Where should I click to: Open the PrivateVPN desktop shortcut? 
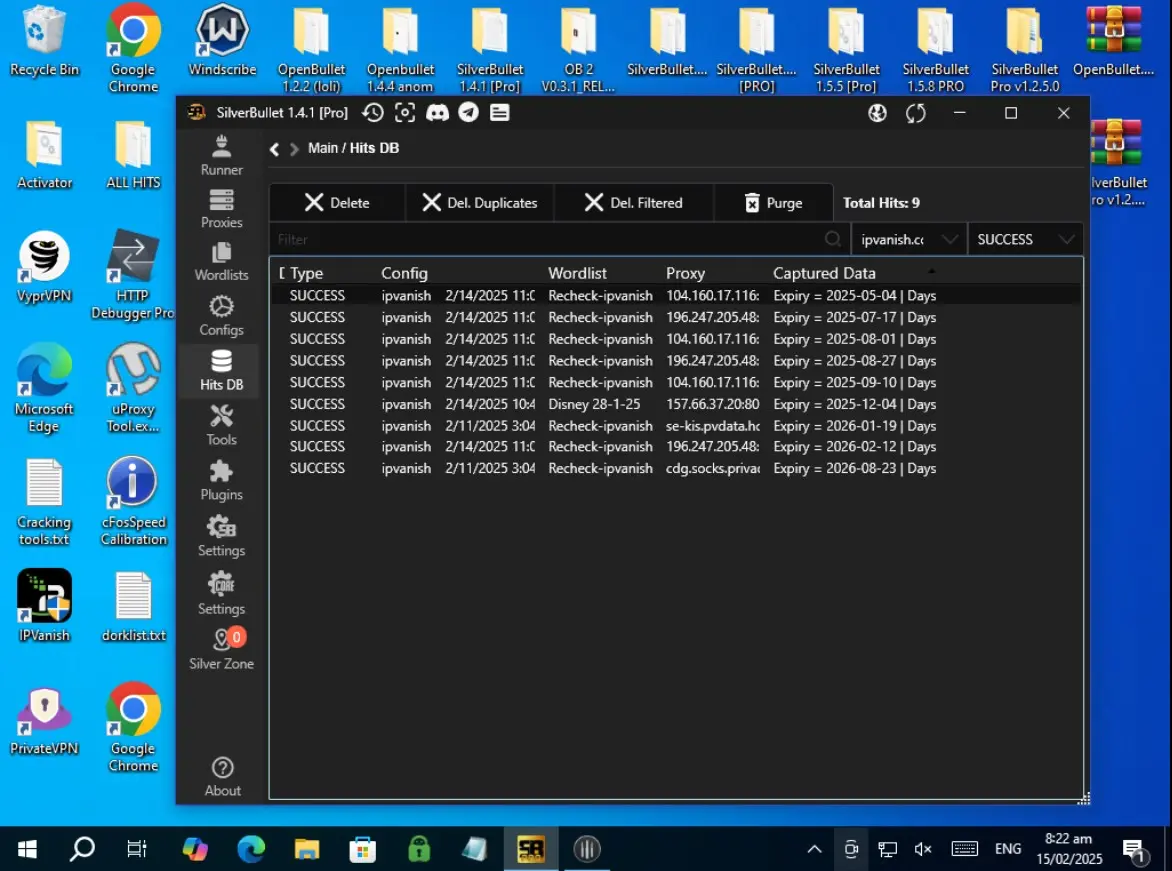tap(44, 720)
